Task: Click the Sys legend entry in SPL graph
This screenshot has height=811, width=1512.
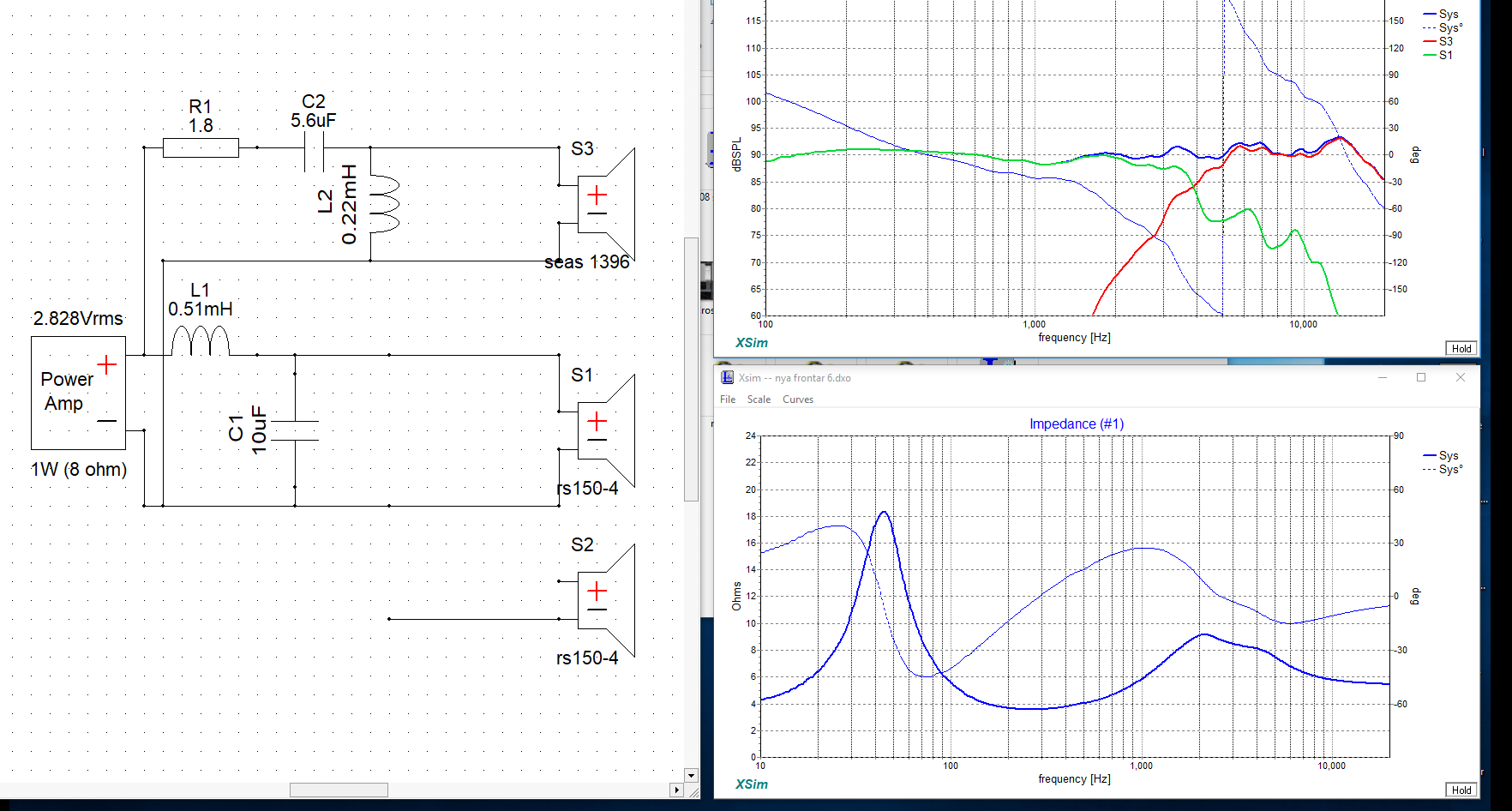Action: point(1441,14)
